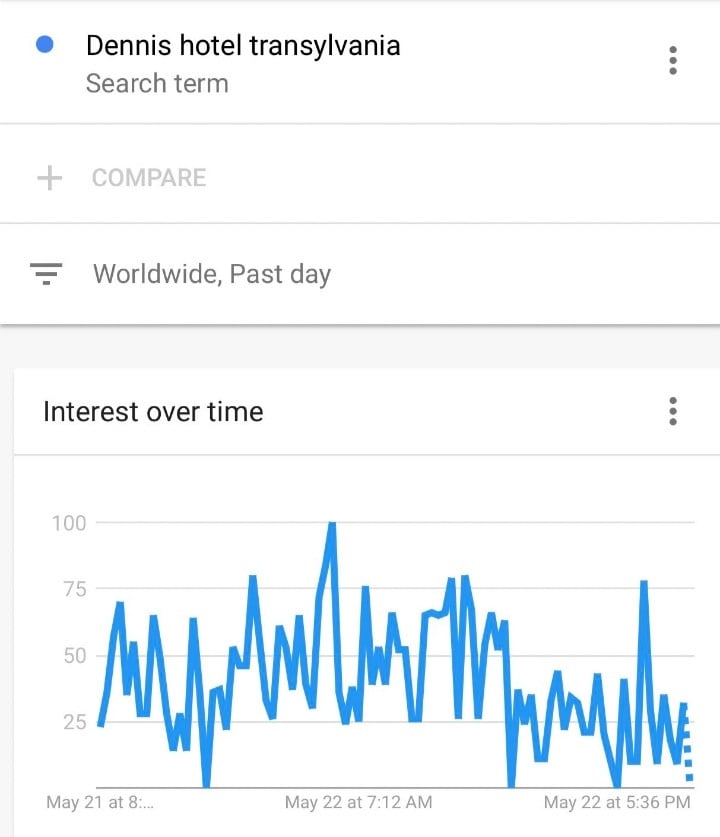Click the 75 gridline value label
This screenshot has width=720, height=837.
[x=74, y=589]
